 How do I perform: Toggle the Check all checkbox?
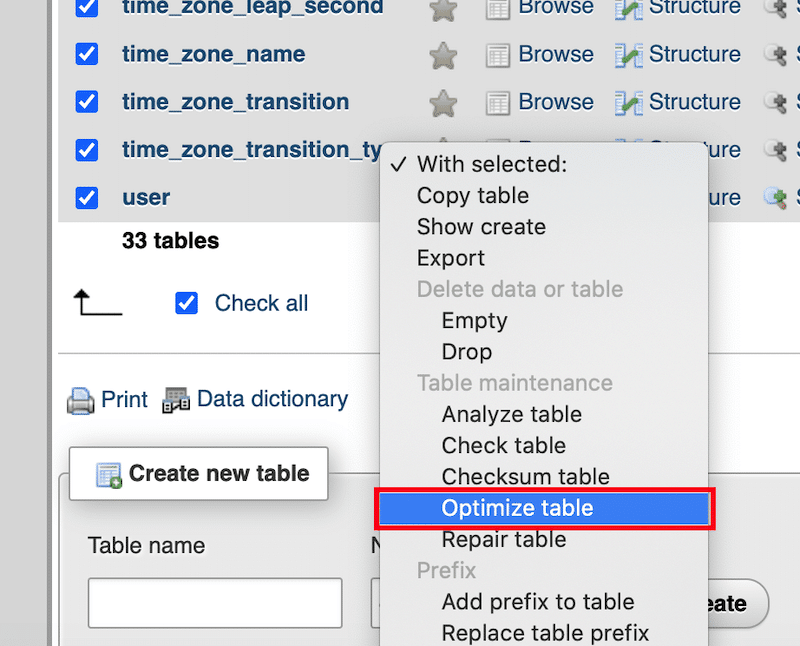click(186, 302)
